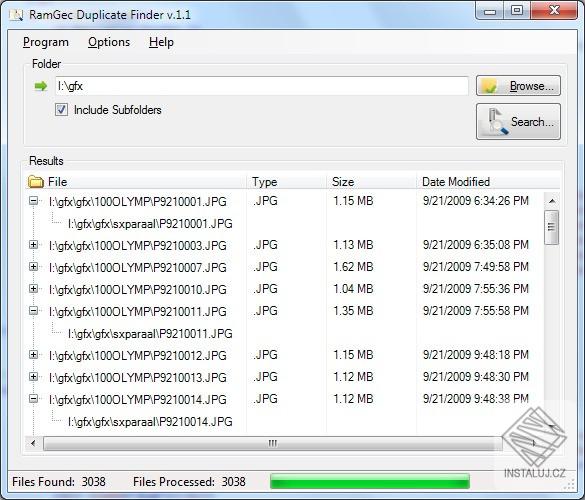This screenshot has height=500, width=585.
Task: Click date 9/21/2009 6:34:26 PM
Action: point(476,201)
